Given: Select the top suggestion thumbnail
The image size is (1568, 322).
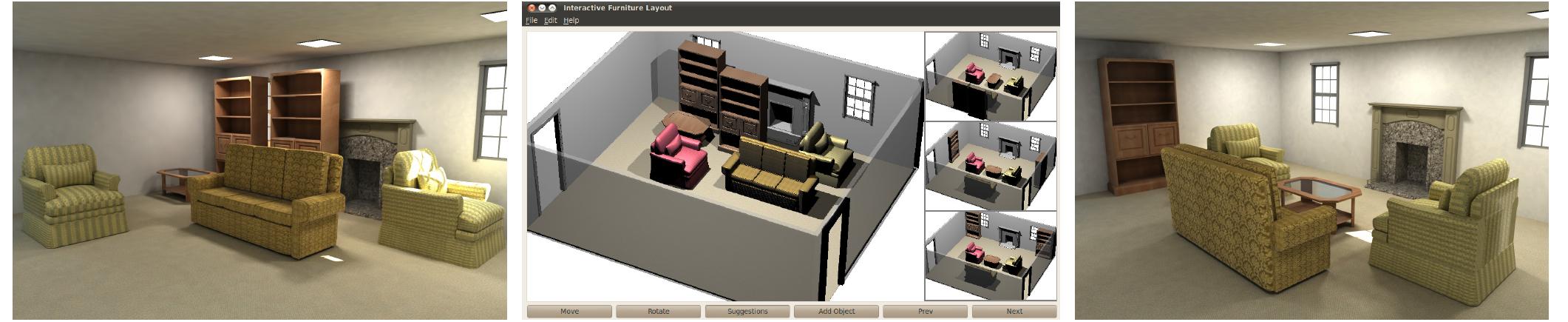Looking at the screenshot, I should [x=991, y=76].
